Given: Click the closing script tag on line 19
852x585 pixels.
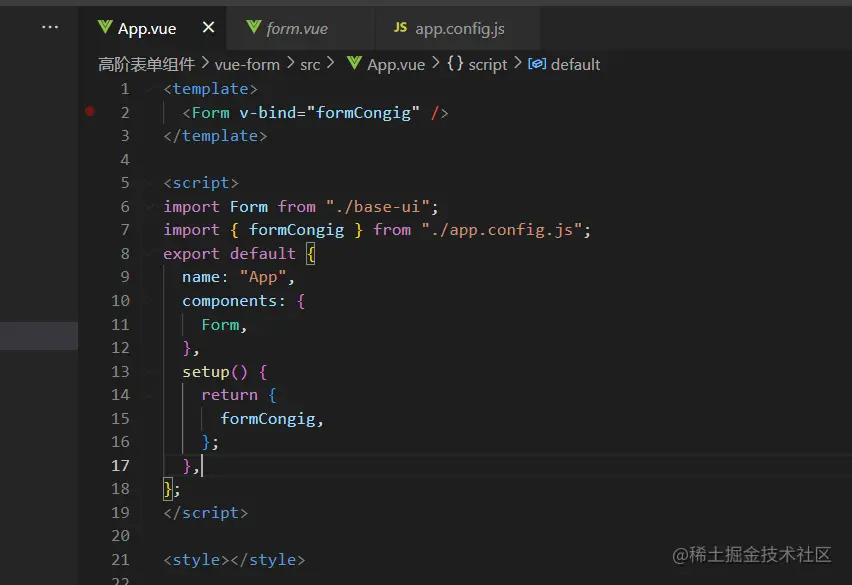Looking at the screenshot, I should (x=205, y=513).
